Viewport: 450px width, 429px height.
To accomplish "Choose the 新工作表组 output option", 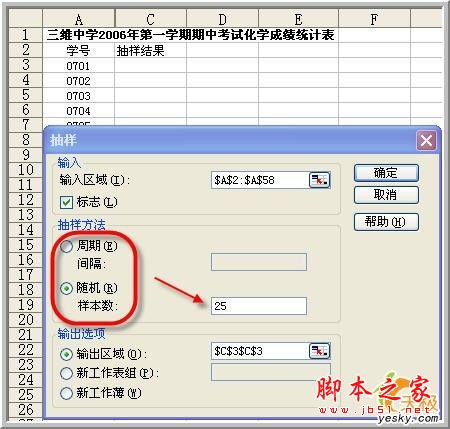I will pos(66,373).
